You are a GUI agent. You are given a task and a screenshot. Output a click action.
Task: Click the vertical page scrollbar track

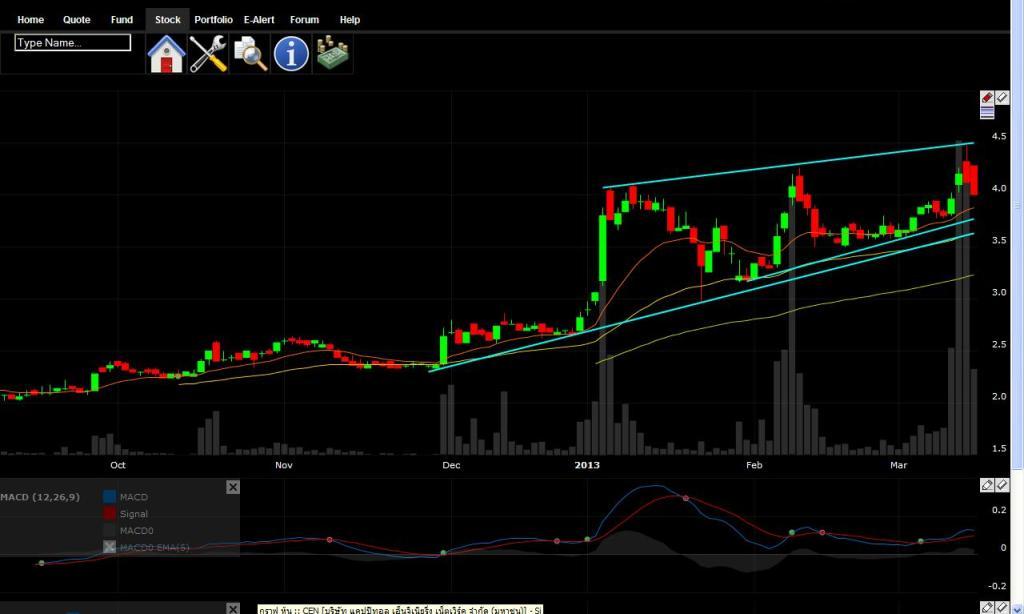(x=1017, y=536)
